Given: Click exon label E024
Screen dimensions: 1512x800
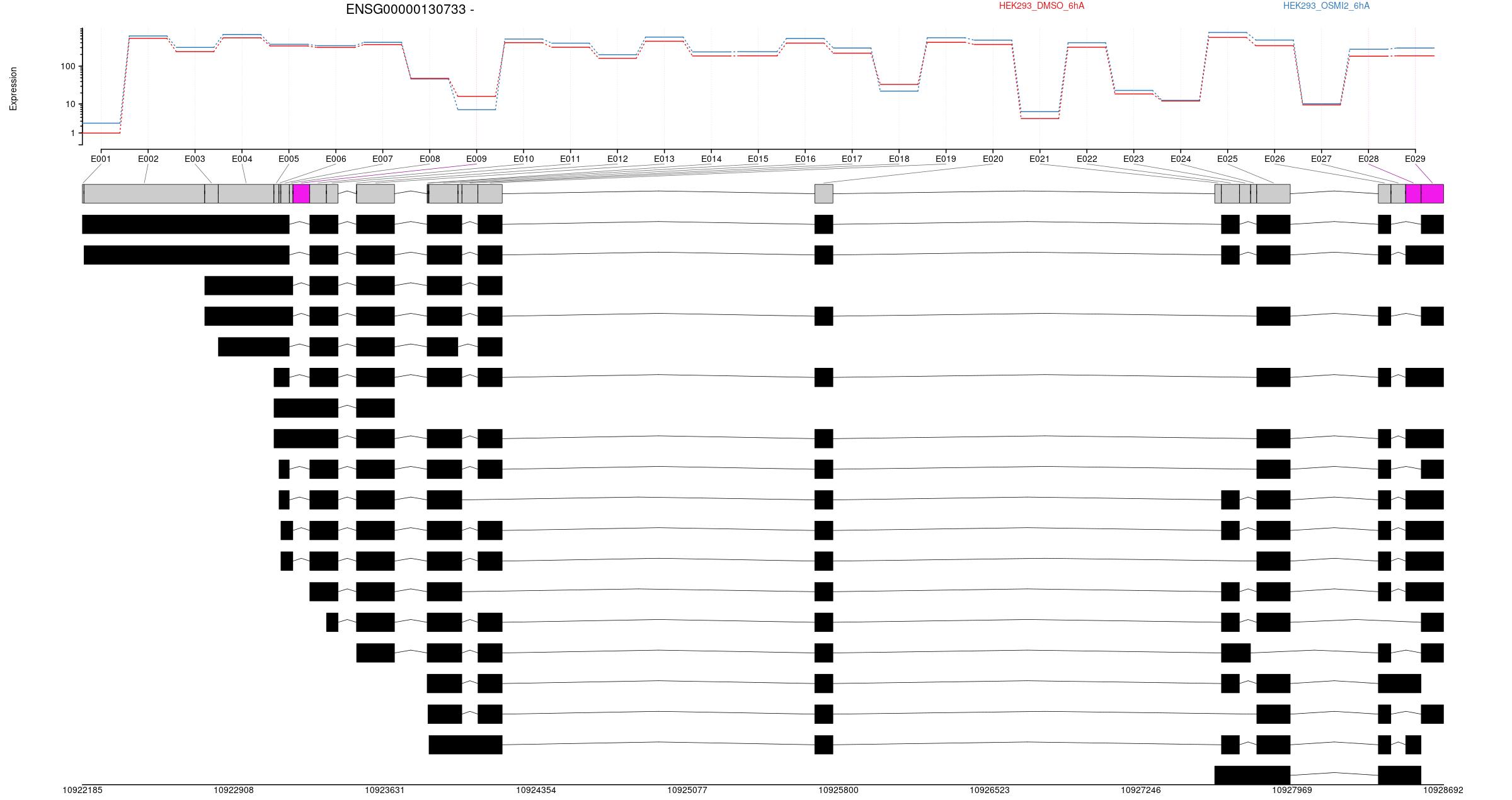Looking at the screenshot, I should [x=1181, y=159].
